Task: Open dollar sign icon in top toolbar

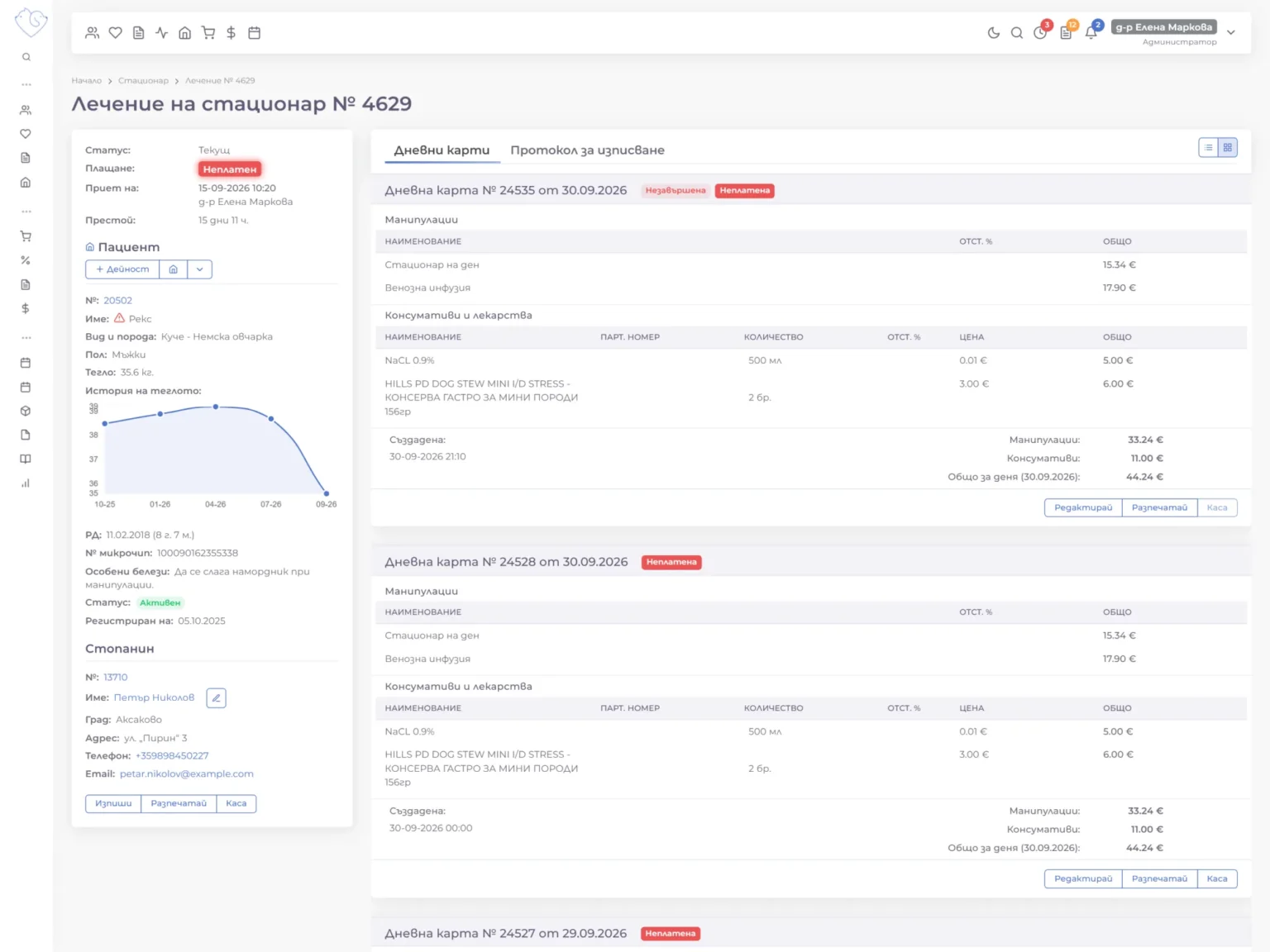Action: (232, 33)
